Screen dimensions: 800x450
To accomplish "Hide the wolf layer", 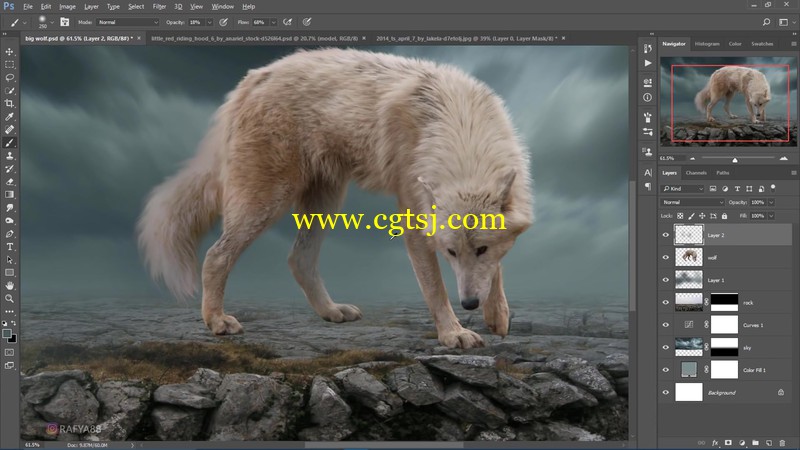I will click(665, 258).
